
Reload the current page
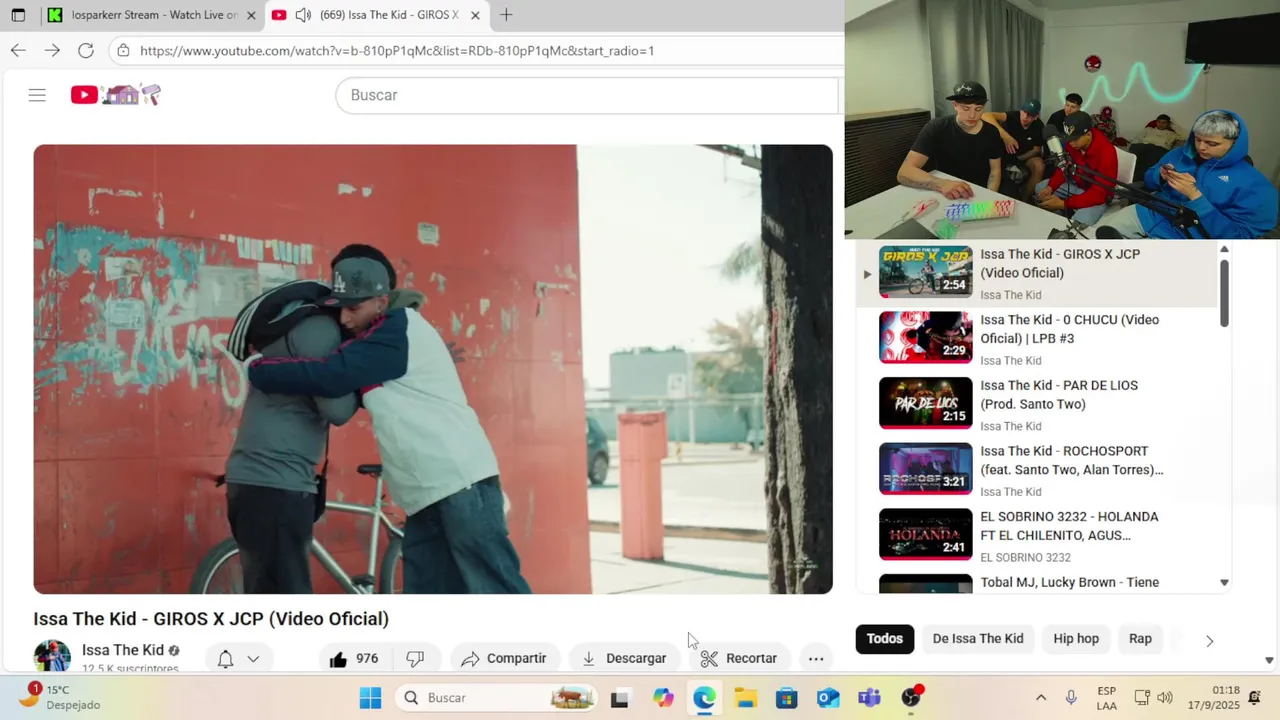pos(86,50)
